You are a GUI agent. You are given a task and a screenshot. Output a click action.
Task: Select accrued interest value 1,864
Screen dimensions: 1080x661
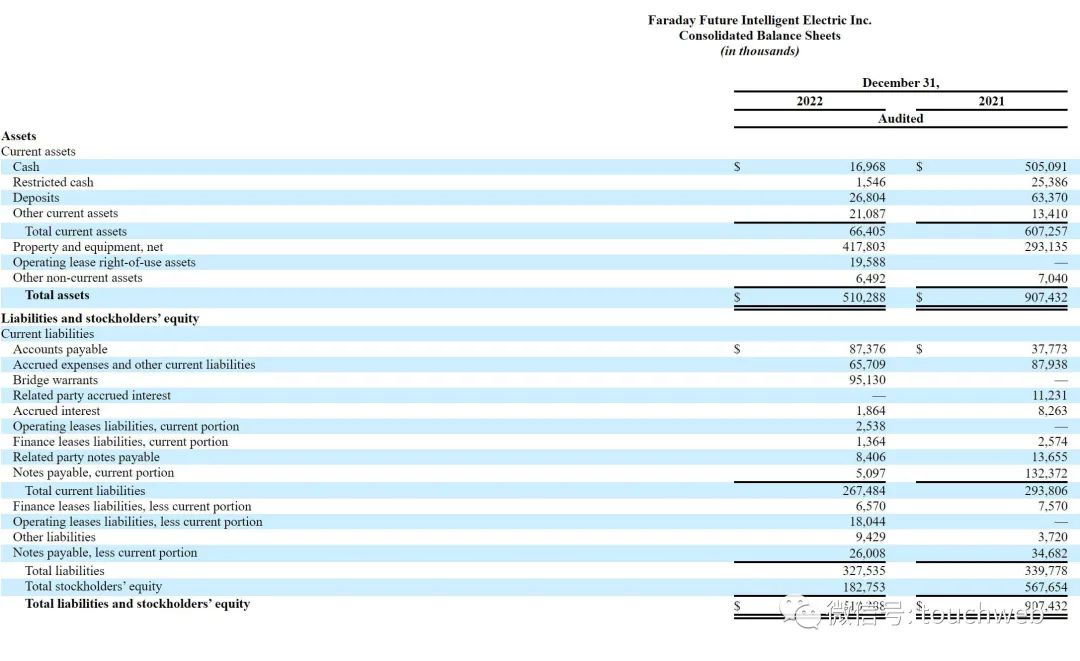click(871, 411)
